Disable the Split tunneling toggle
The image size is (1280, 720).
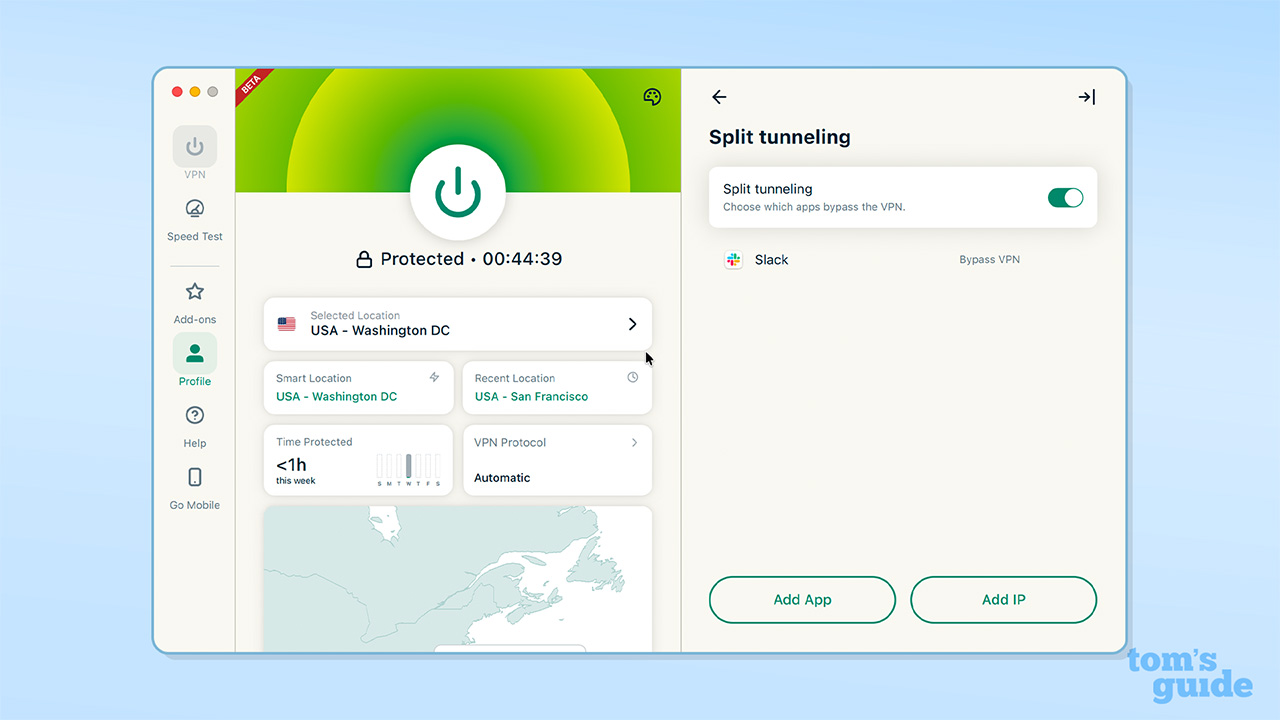pyautogui.click(x=1065, y=197)
